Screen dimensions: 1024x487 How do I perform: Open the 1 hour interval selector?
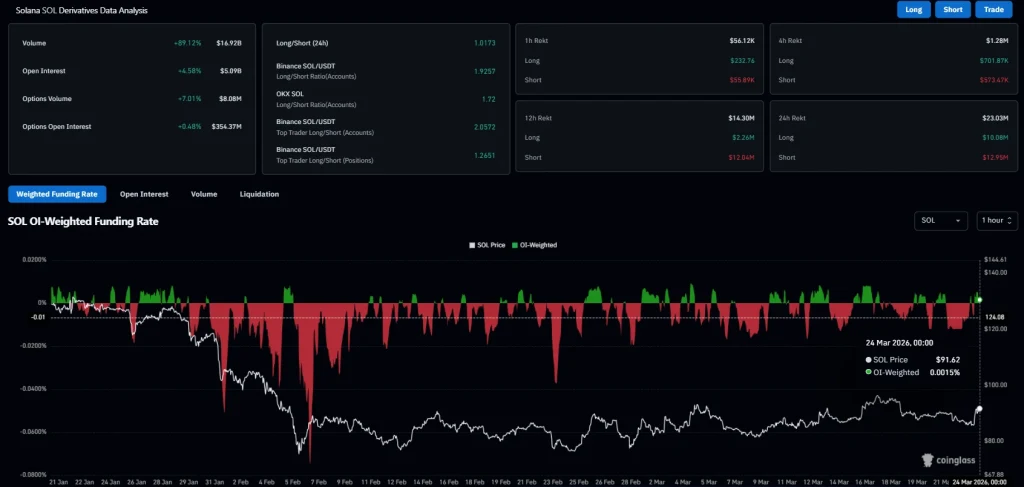(997, 221)
